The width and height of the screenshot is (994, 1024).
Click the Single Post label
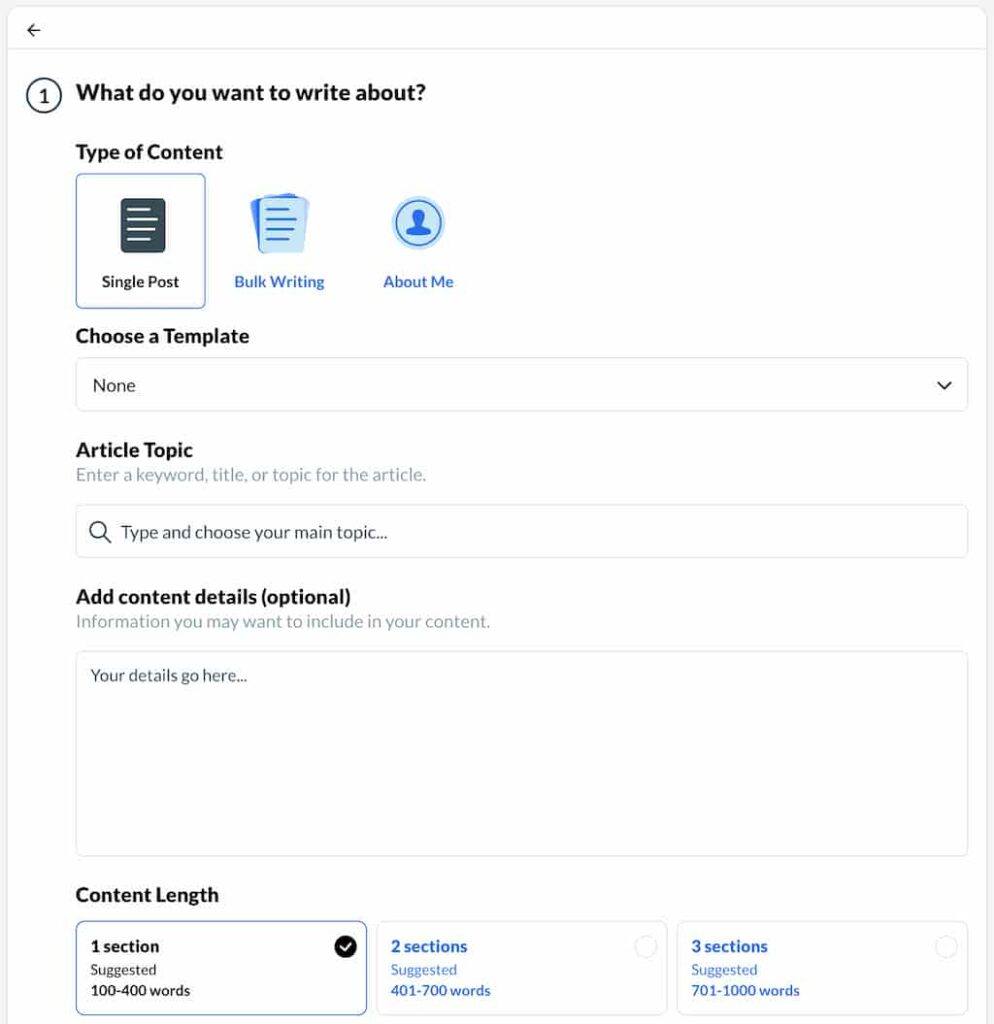140,282
